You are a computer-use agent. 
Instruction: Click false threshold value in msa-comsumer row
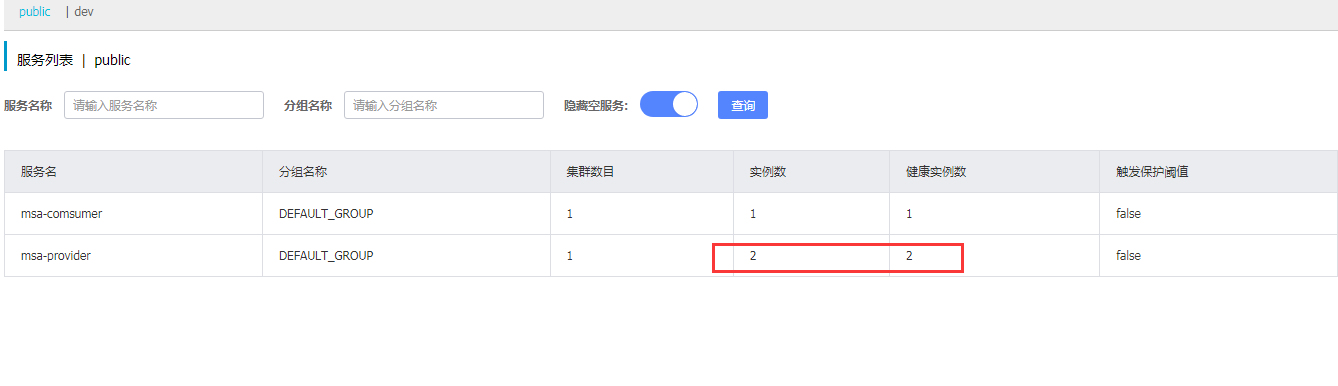[x=1128, y=214]
